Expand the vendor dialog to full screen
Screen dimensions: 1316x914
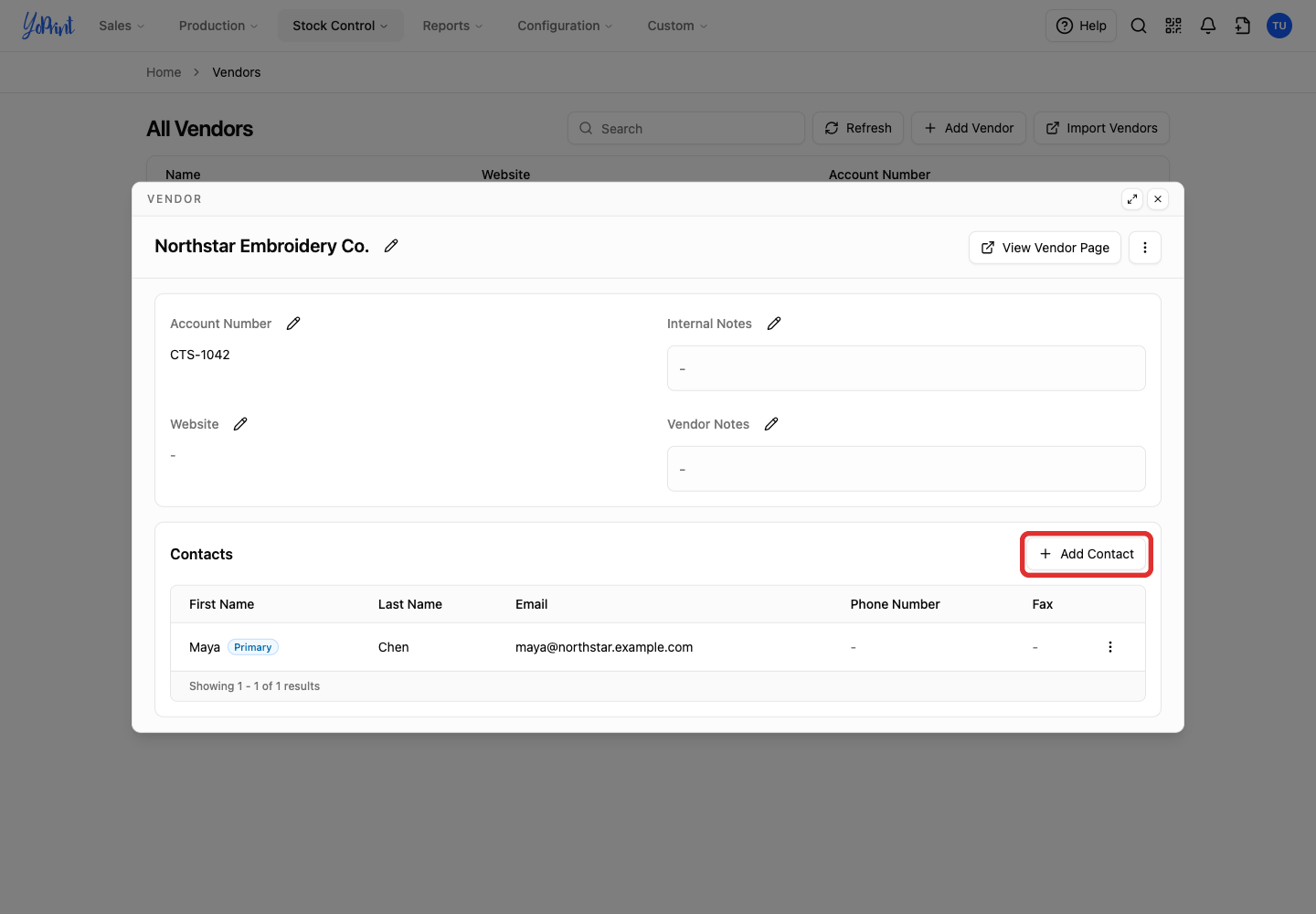click(1132, 198)
